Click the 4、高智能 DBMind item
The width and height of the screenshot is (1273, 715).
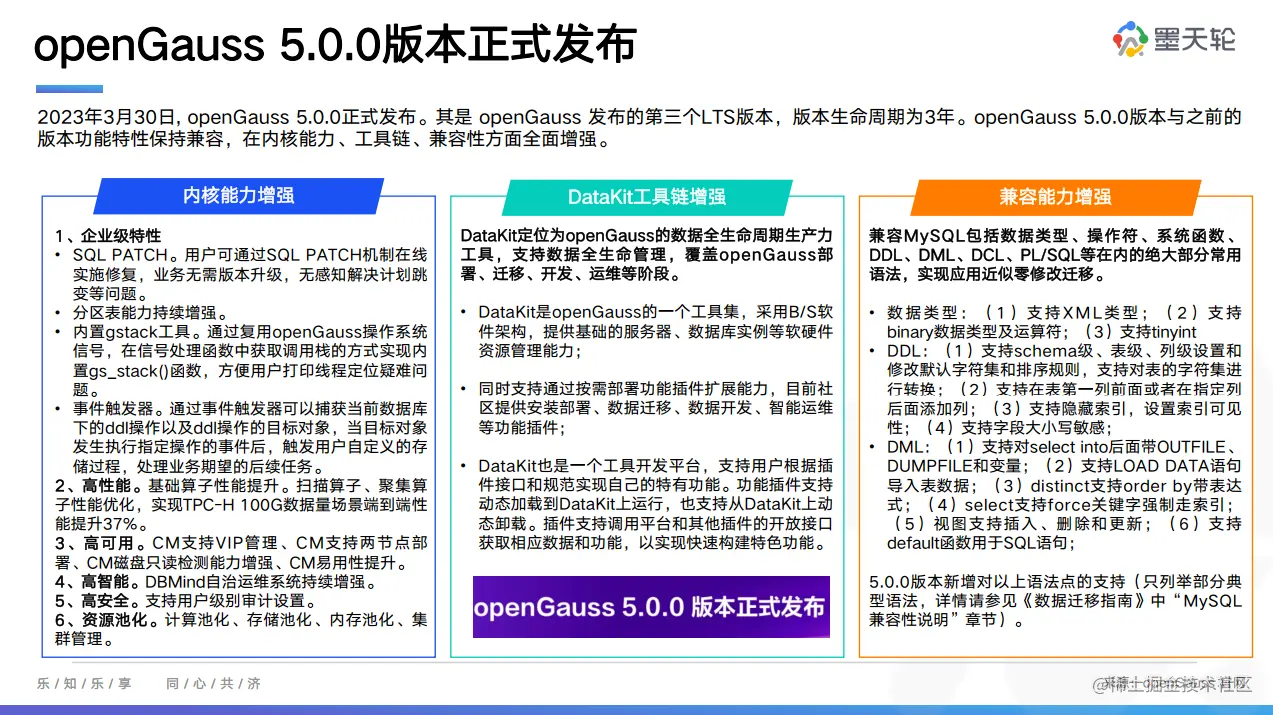tap(218, 582)
